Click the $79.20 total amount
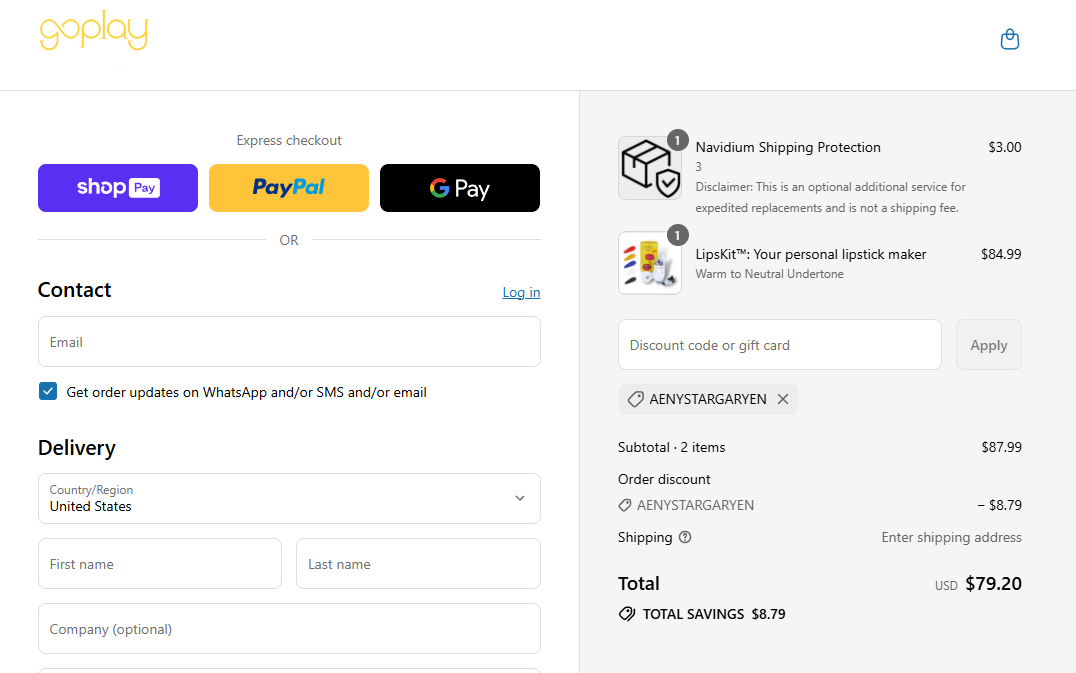The height and width of the screenshot is (673, 1076). 994,584
